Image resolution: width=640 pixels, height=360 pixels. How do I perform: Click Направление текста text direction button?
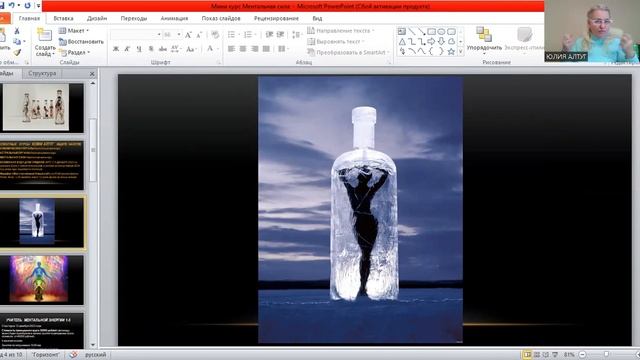(340, 31)
